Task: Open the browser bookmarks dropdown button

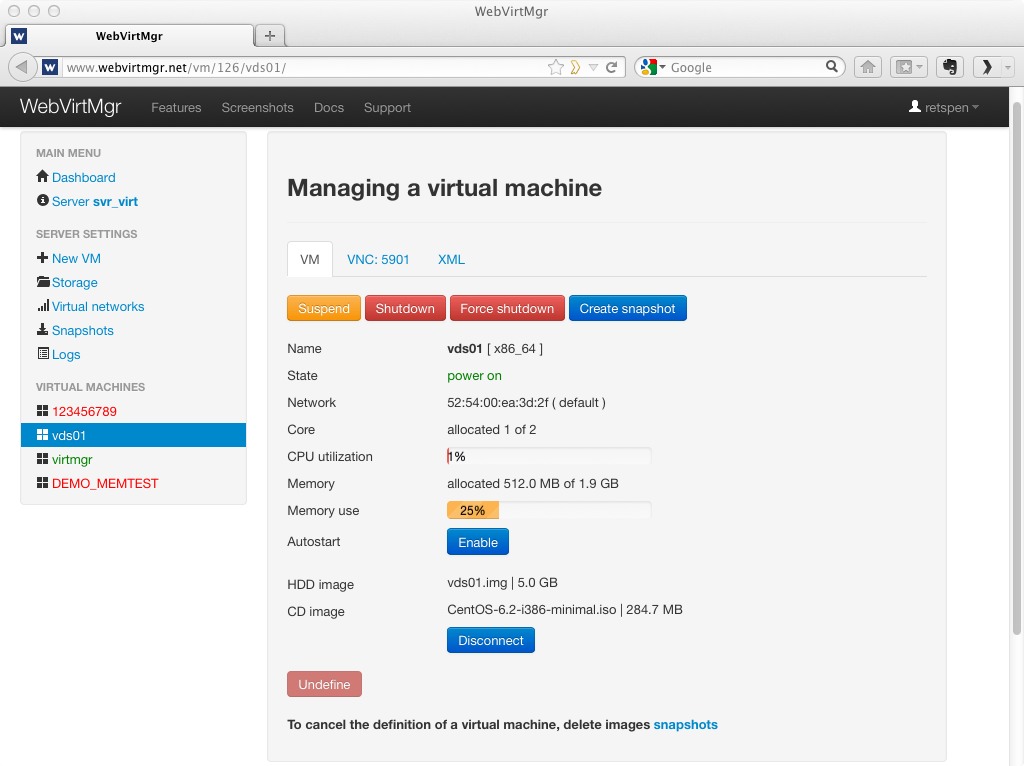Action: [910, 67]
